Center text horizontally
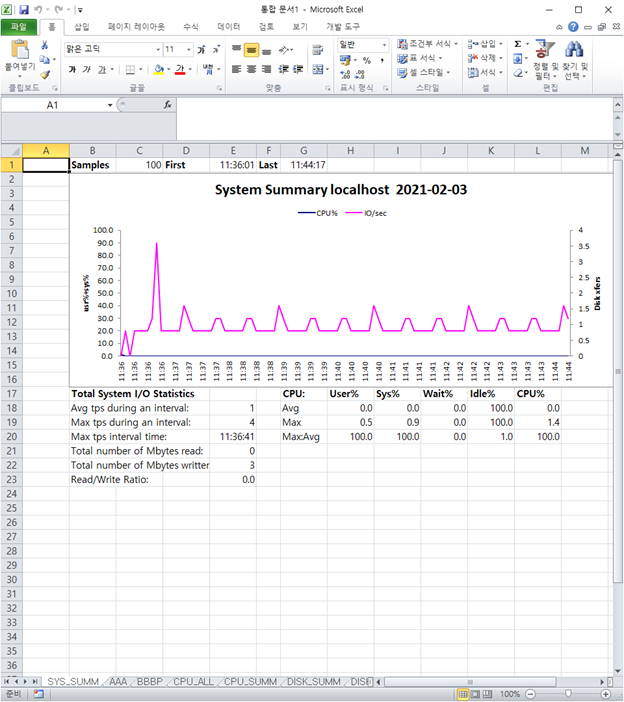This screenshot has width=624, height=702. click(x=252, y=69)
